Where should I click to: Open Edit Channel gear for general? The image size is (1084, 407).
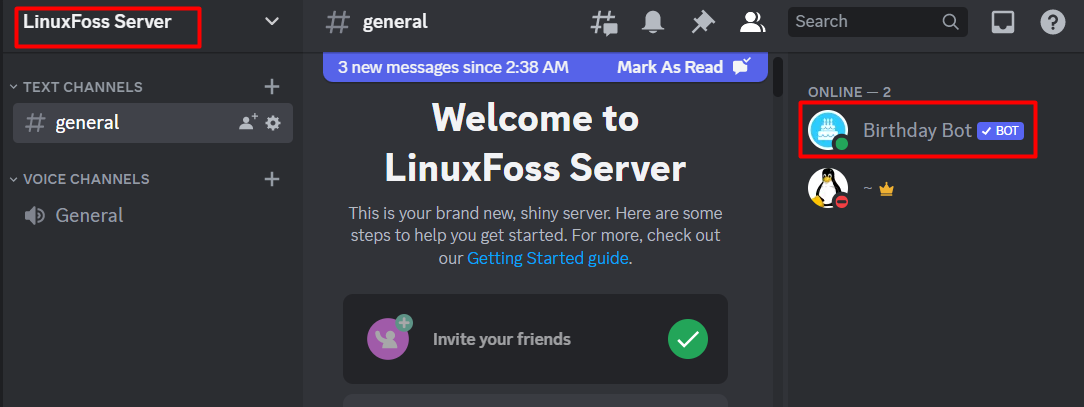point(273,123)
